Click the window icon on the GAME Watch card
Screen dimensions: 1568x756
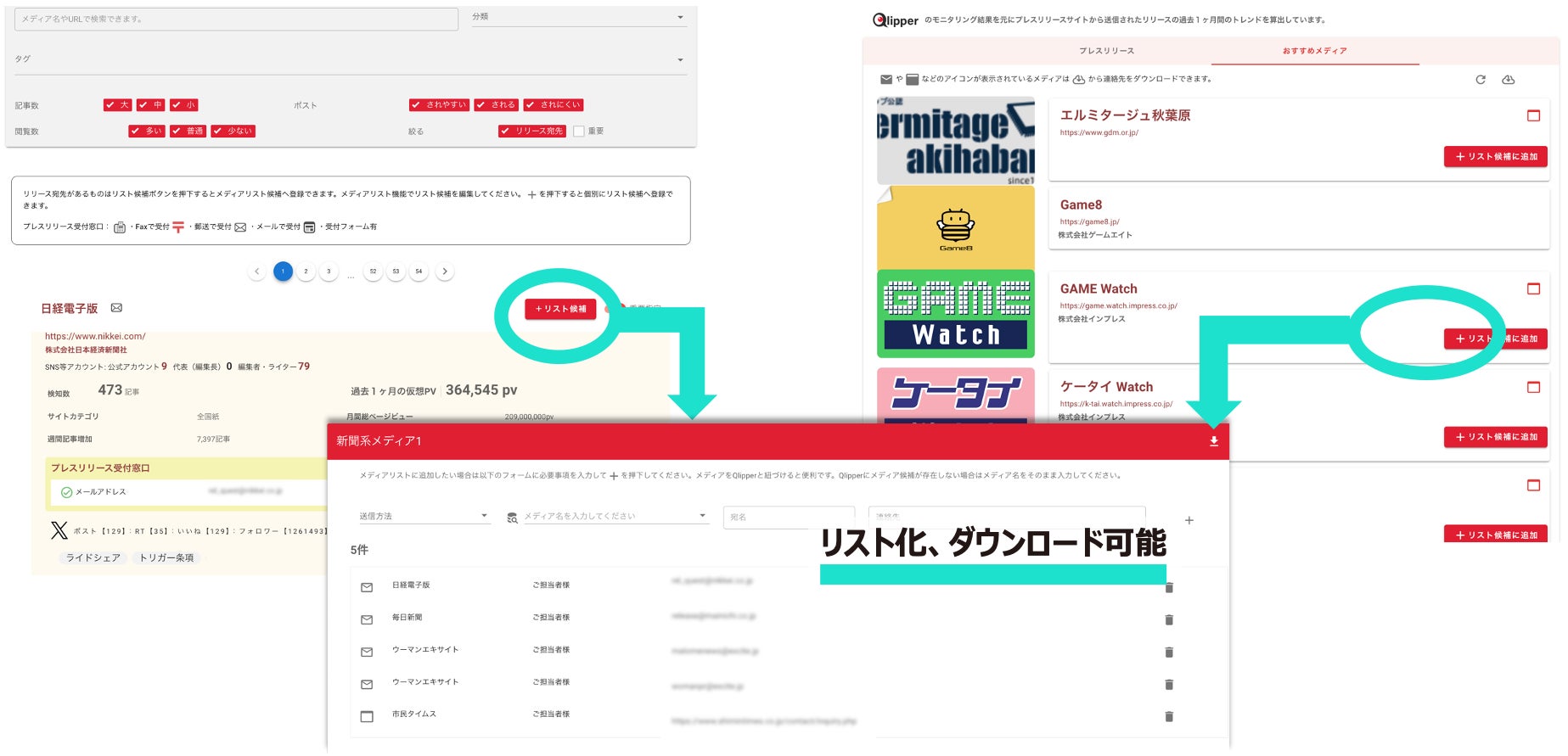pyautogui.click(x=1533, y=288)
